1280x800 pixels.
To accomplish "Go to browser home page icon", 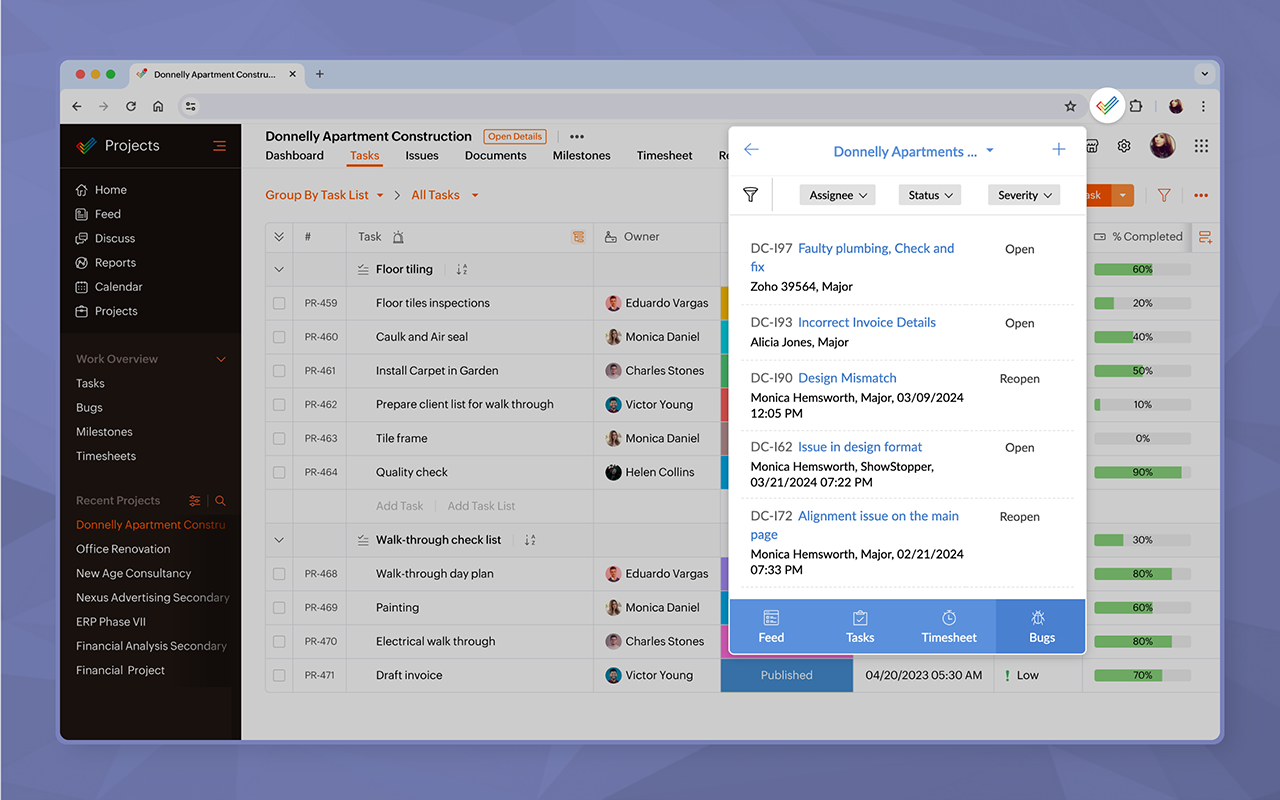I will 158,106.
